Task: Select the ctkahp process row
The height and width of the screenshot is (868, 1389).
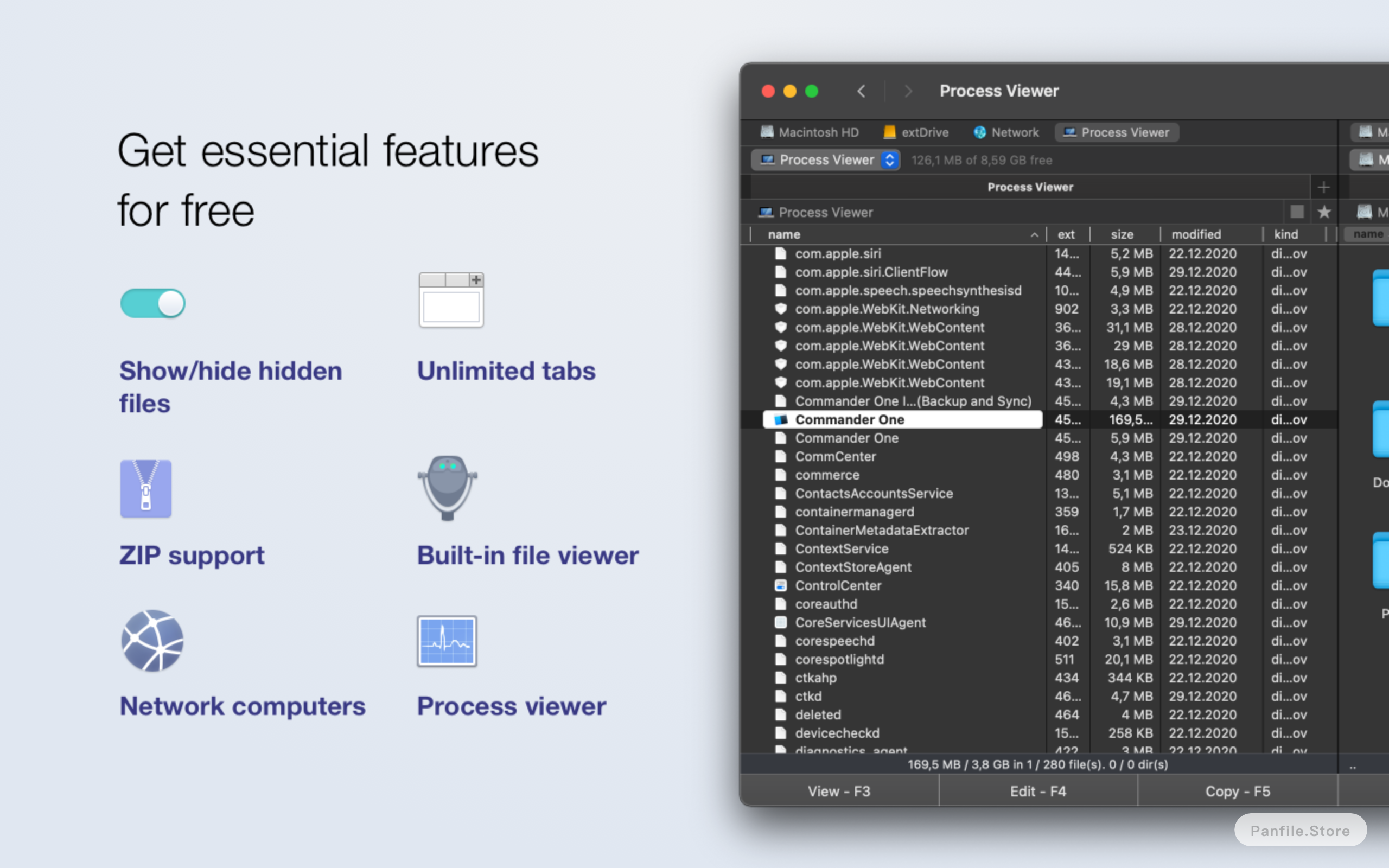Action: [x=1039, y=678]
